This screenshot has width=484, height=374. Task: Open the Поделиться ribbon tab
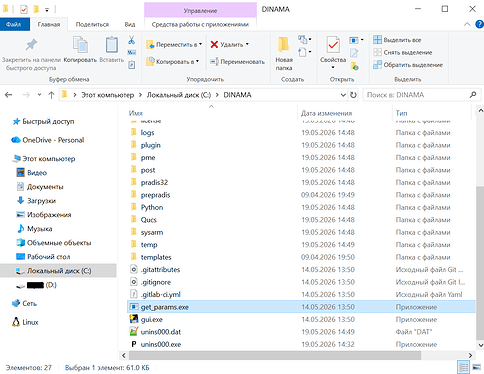tap(92, 24)
